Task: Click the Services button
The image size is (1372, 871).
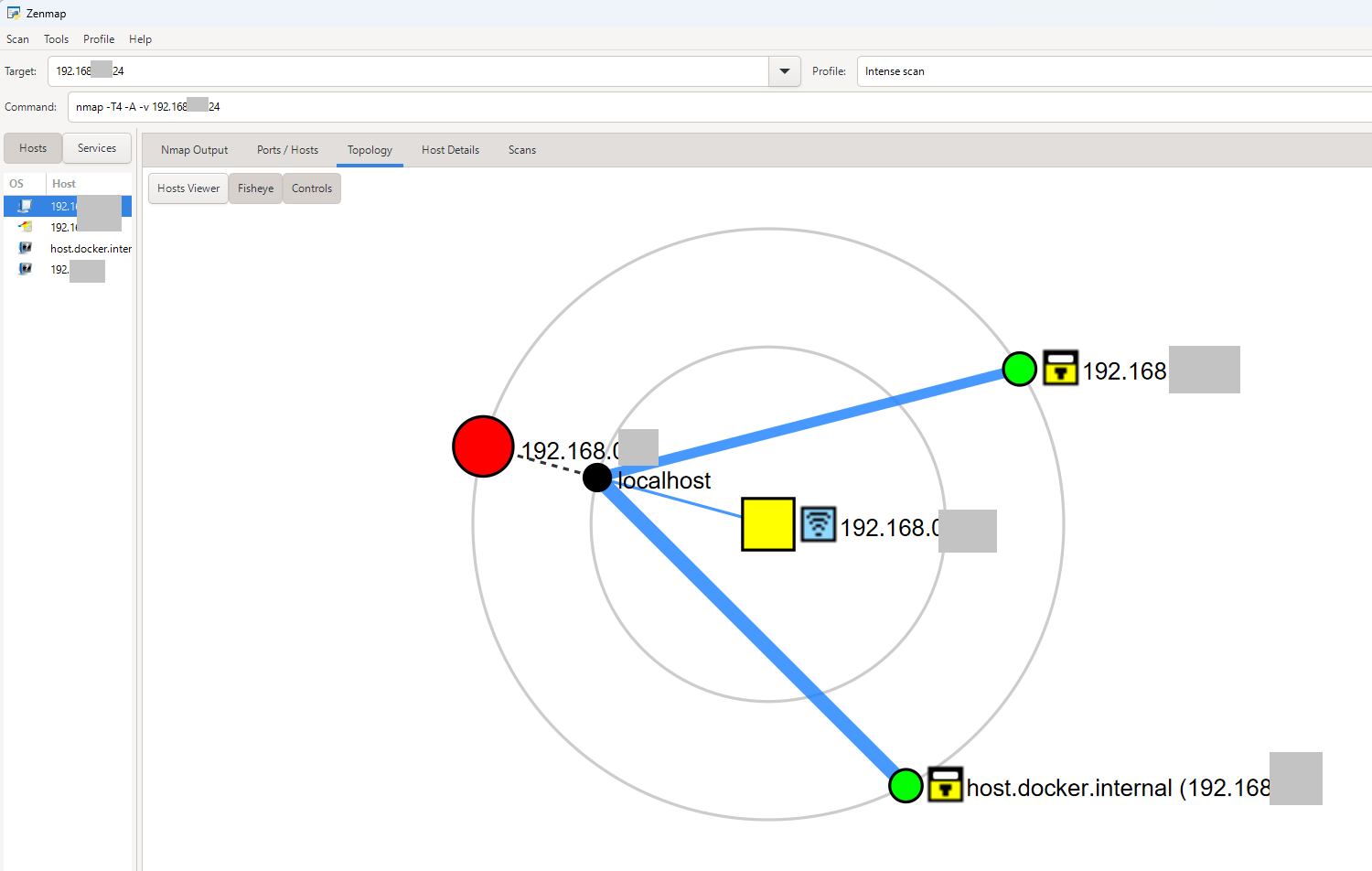Action: click(x=97, y=148)
